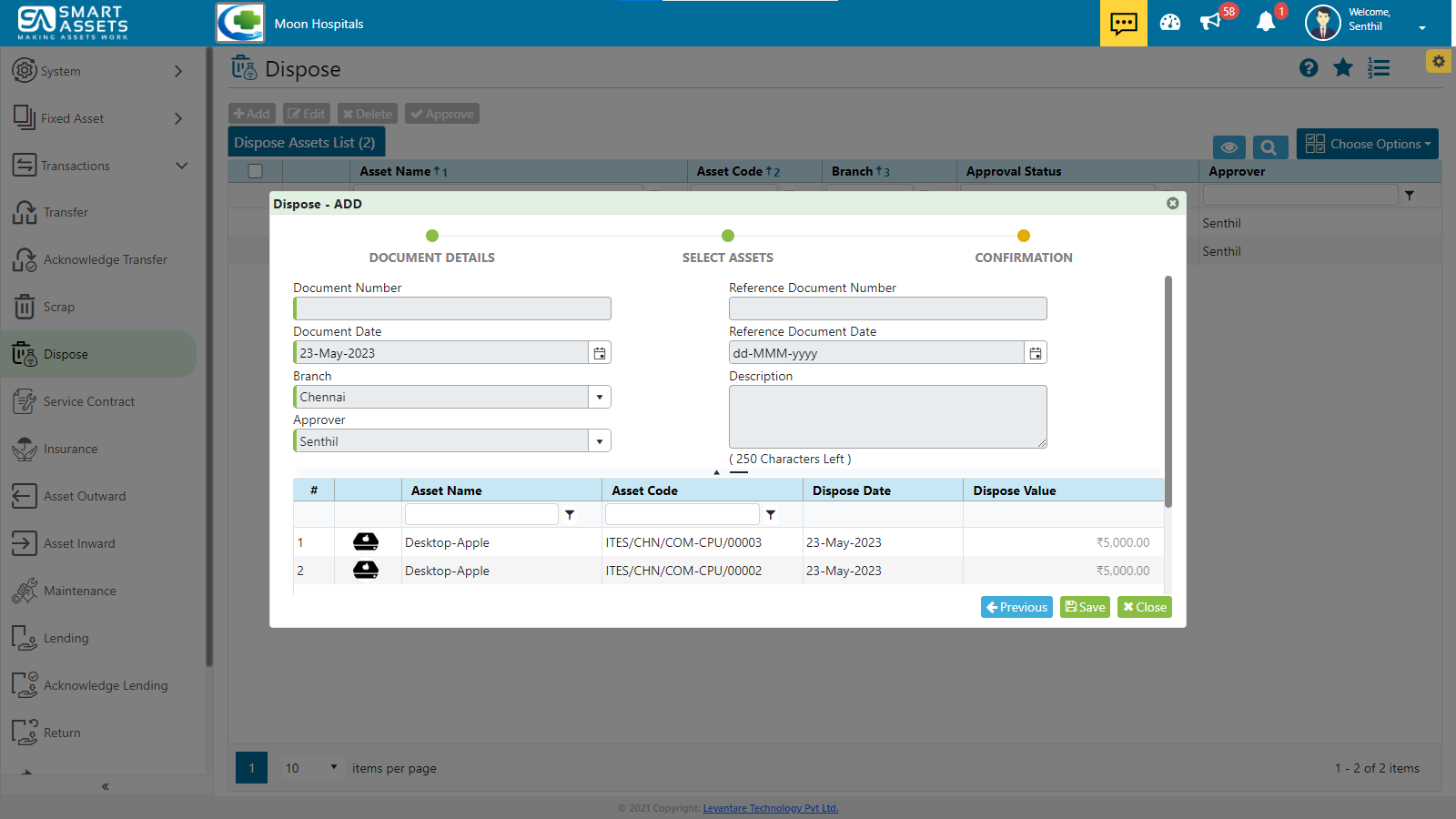Mark page as favorite star
The height and width of the screenshot is (819, 1456).
click(x=1343, y=68)
